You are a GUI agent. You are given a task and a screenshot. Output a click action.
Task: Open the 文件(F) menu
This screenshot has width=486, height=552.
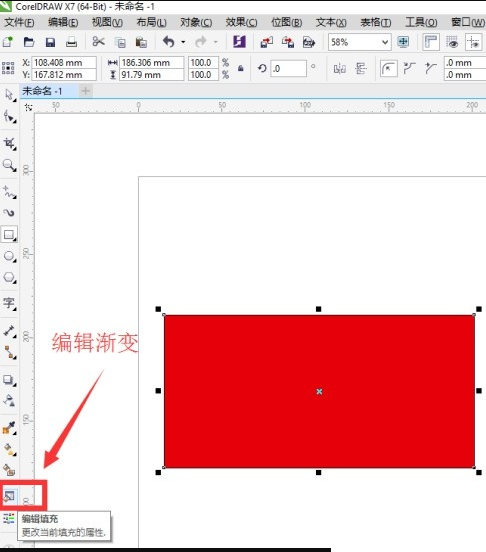click(x=19, y=23)
